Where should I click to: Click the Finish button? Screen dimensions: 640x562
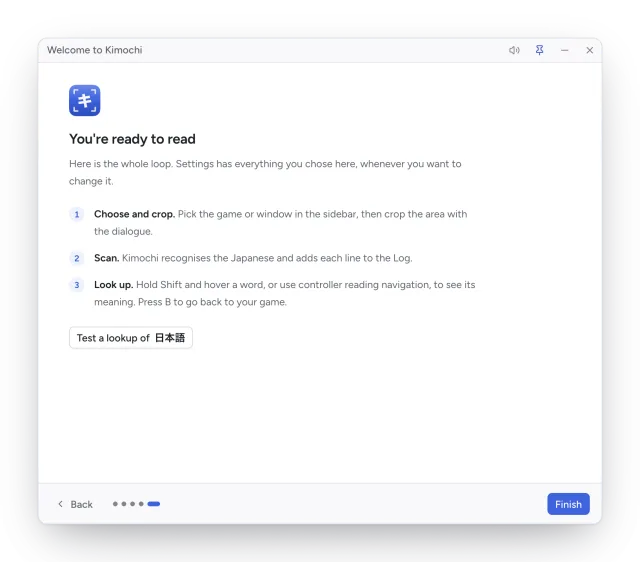tap(568, 504)
